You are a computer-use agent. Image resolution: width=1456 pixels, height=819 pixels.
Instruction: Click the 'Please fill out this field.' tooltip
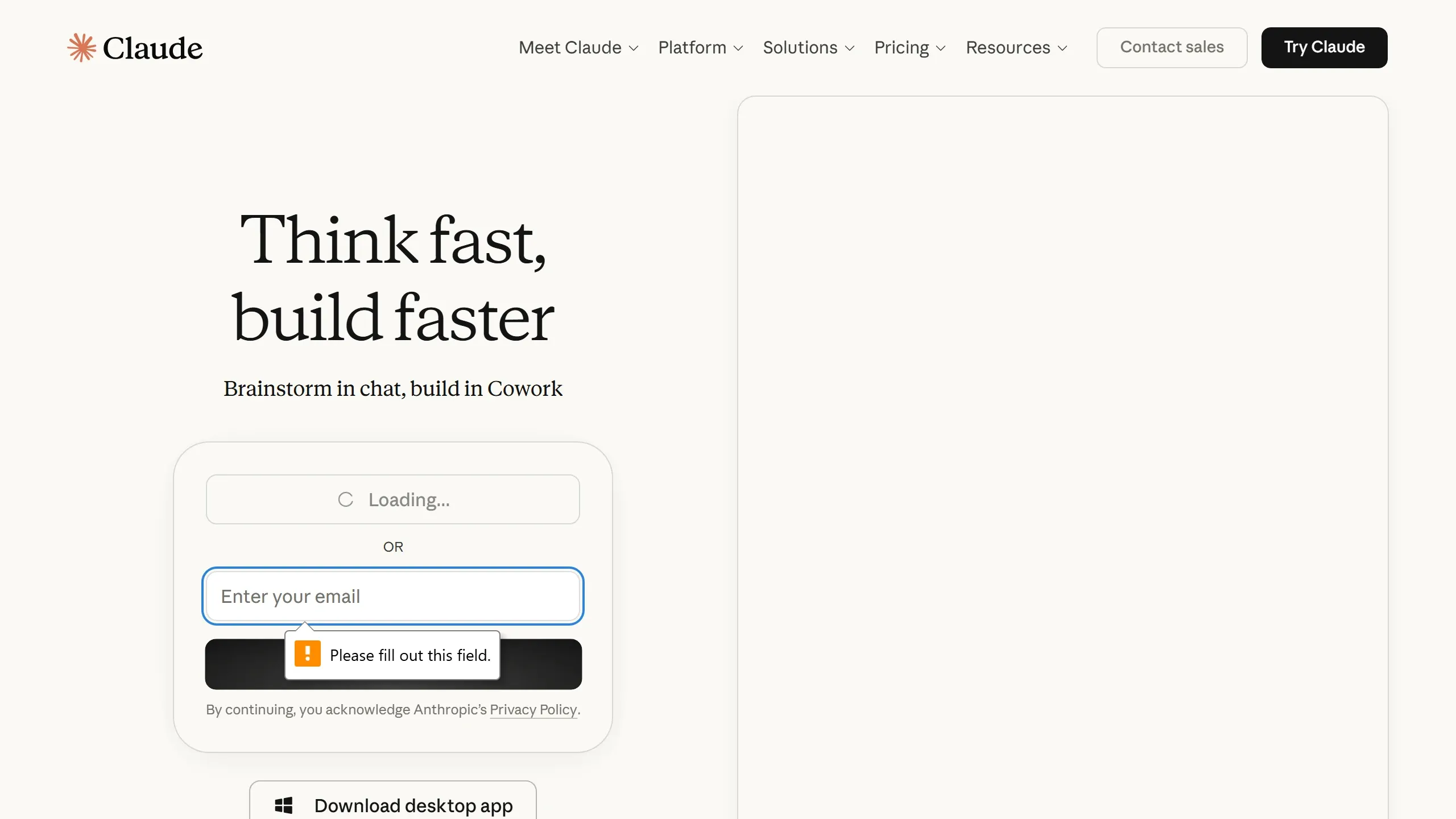tap(392, 655)
